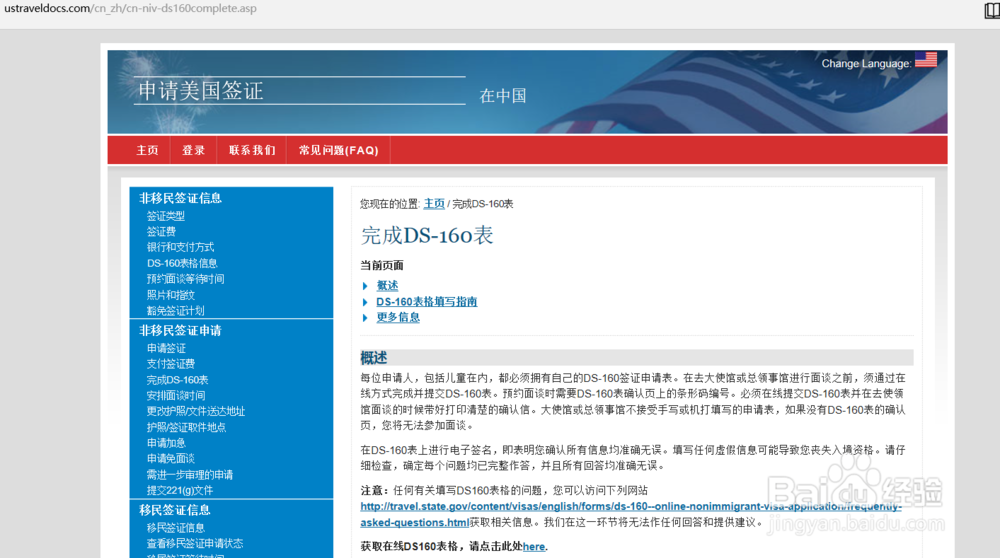Open 银行和支付方式 in the sidebar
This screenshot has width=1000, height=558.
pos(180,247)
